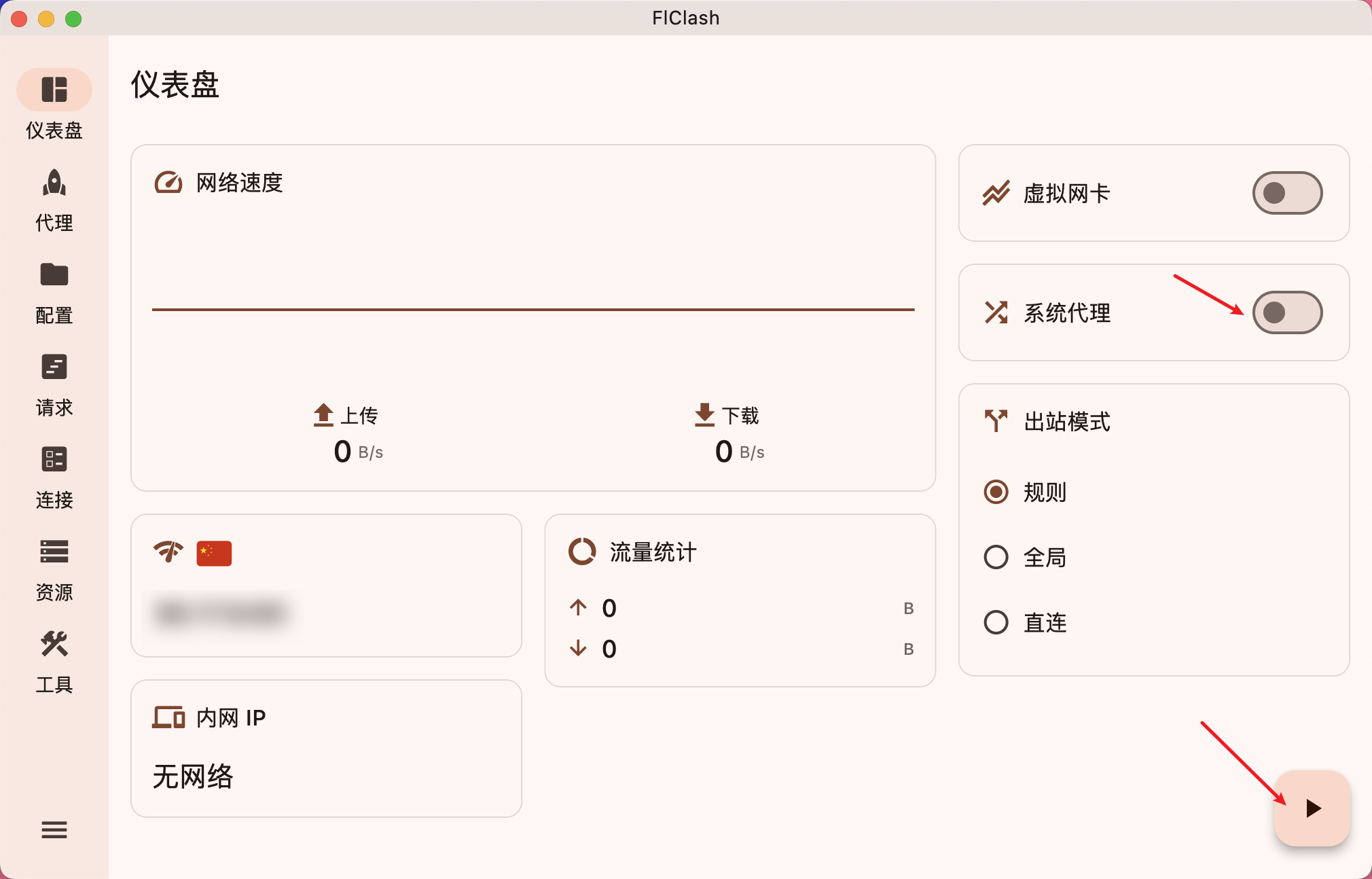This screenshot has width=1372, height=879.
Task: Click the network speed graph line
Action: (533, 310)
